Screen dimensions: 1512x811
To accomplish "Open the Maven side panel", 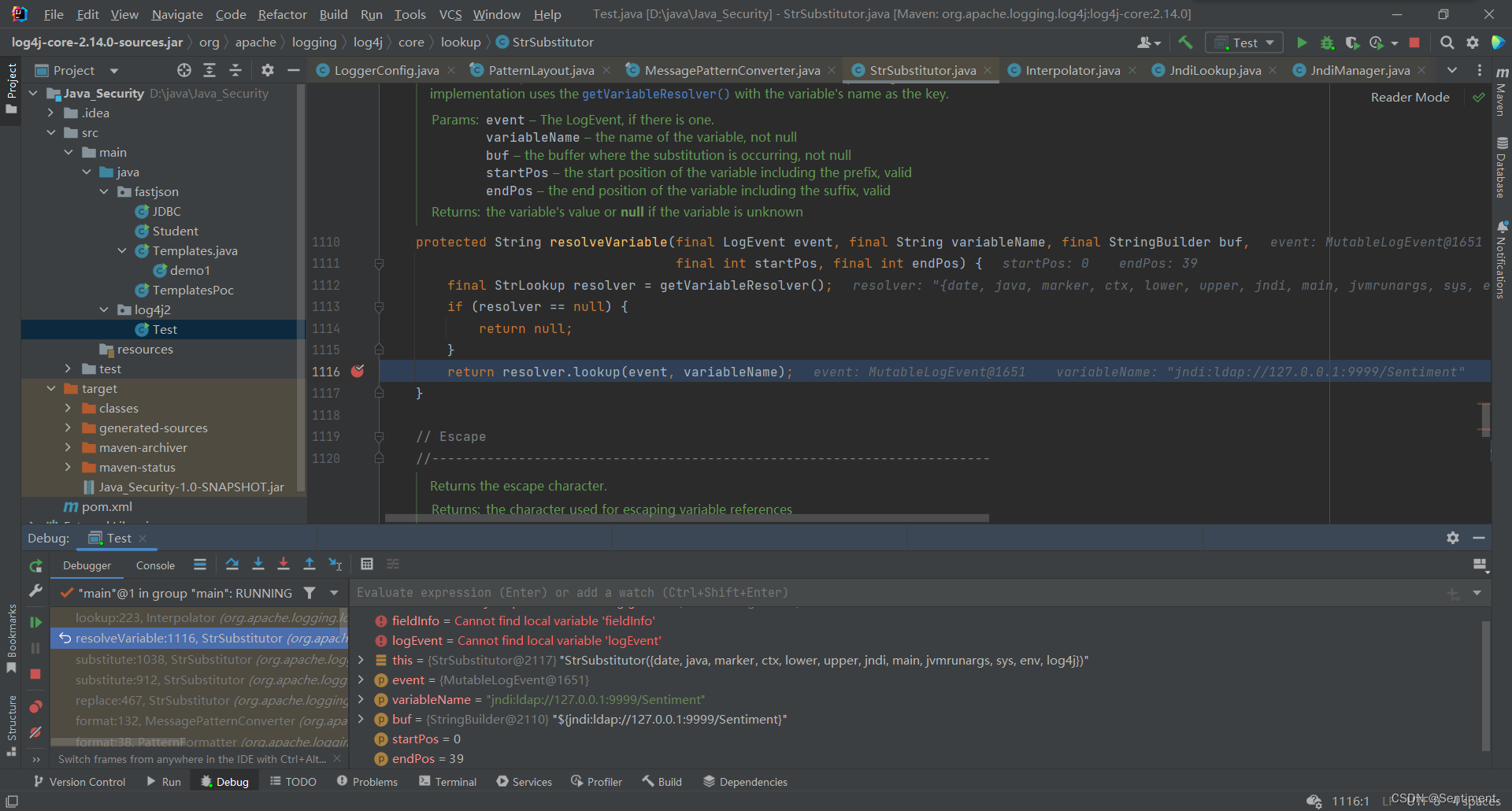I will pyautogui.click(x=1502, y=91).
